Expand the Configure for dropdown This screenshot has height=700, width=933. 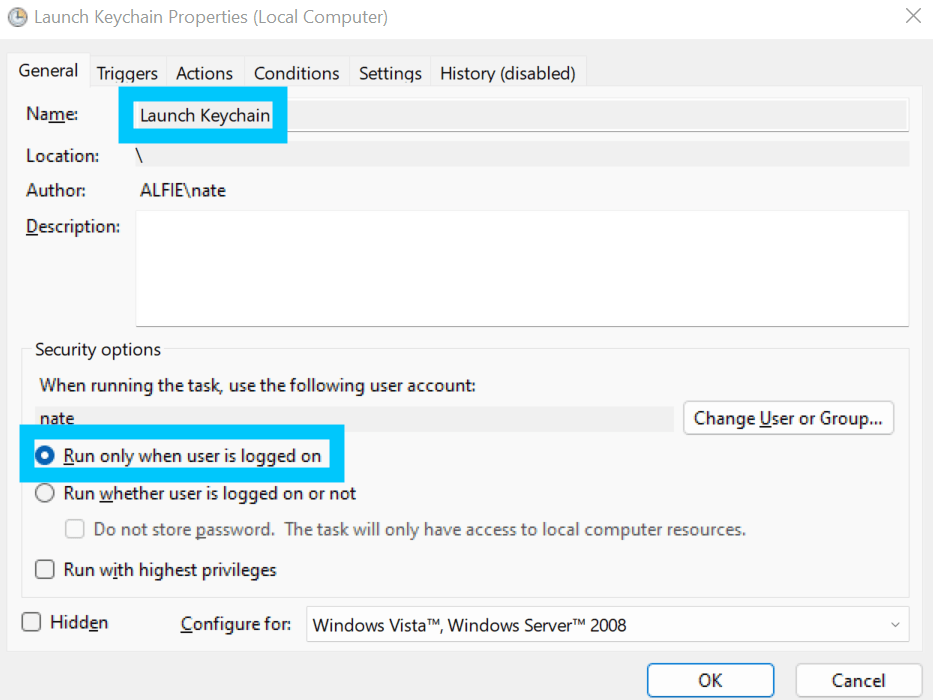point(607,625)
